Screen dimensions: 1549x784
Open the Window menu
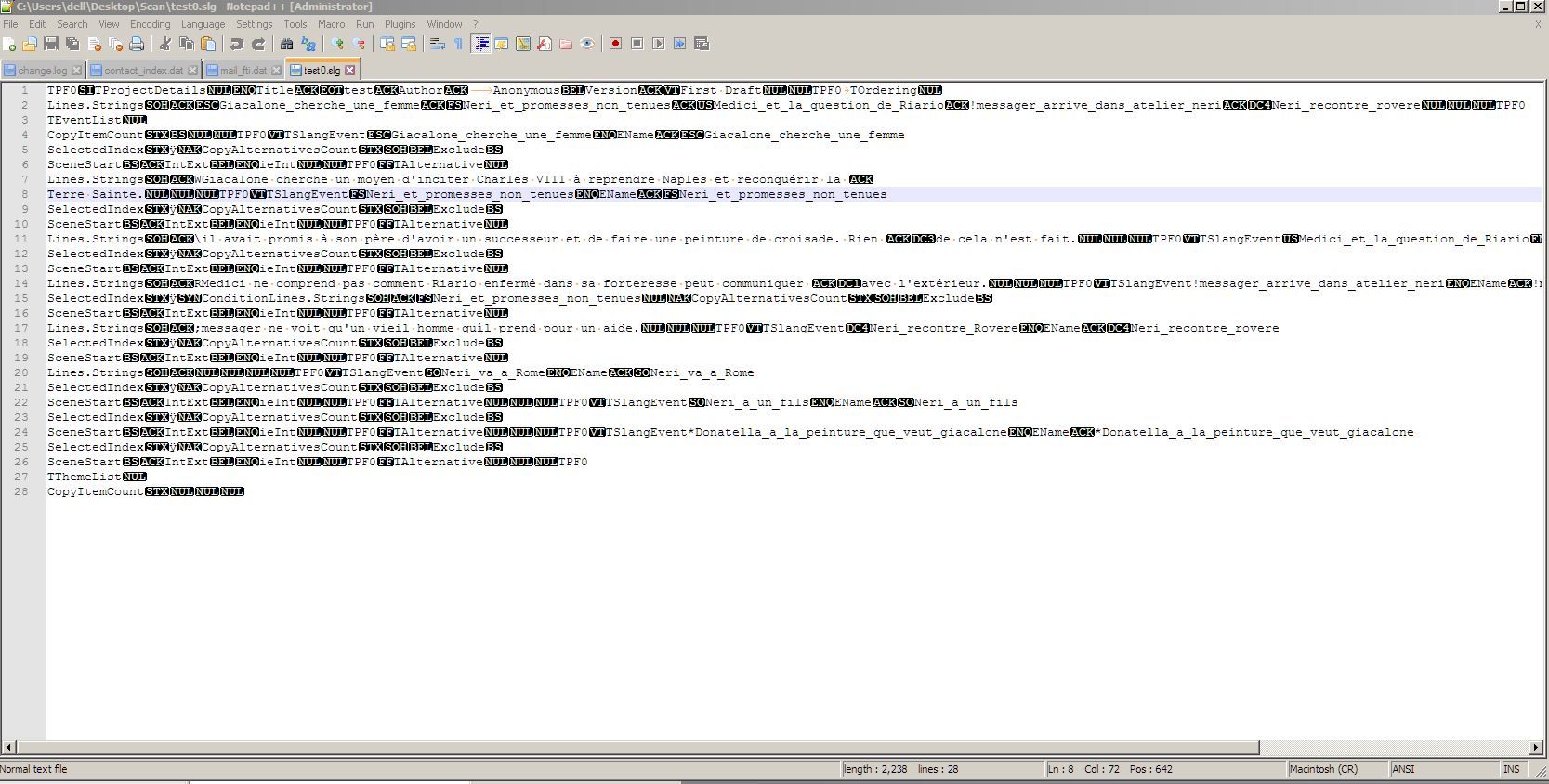click(444, 24)
